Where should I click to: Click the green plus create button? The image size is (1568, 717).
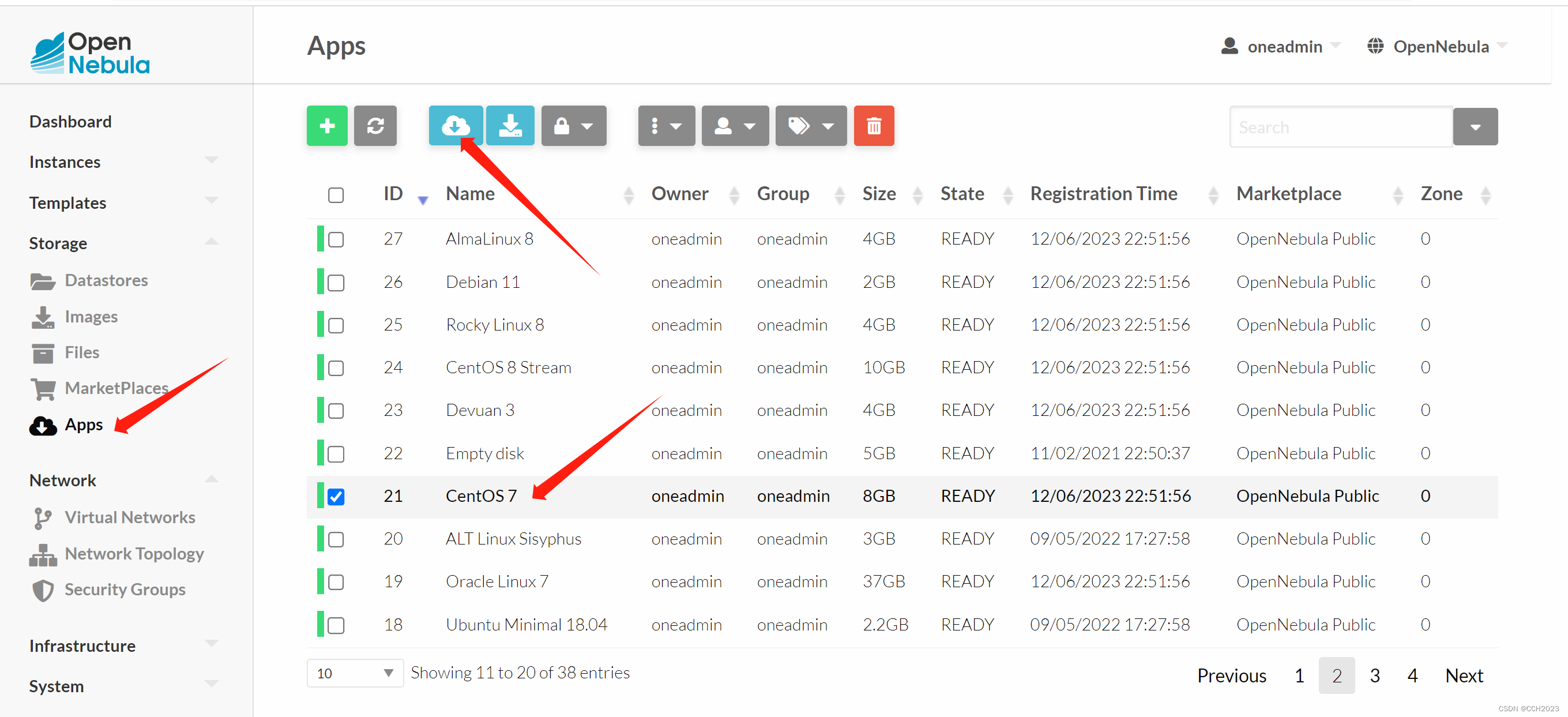(x=327, y=126)
